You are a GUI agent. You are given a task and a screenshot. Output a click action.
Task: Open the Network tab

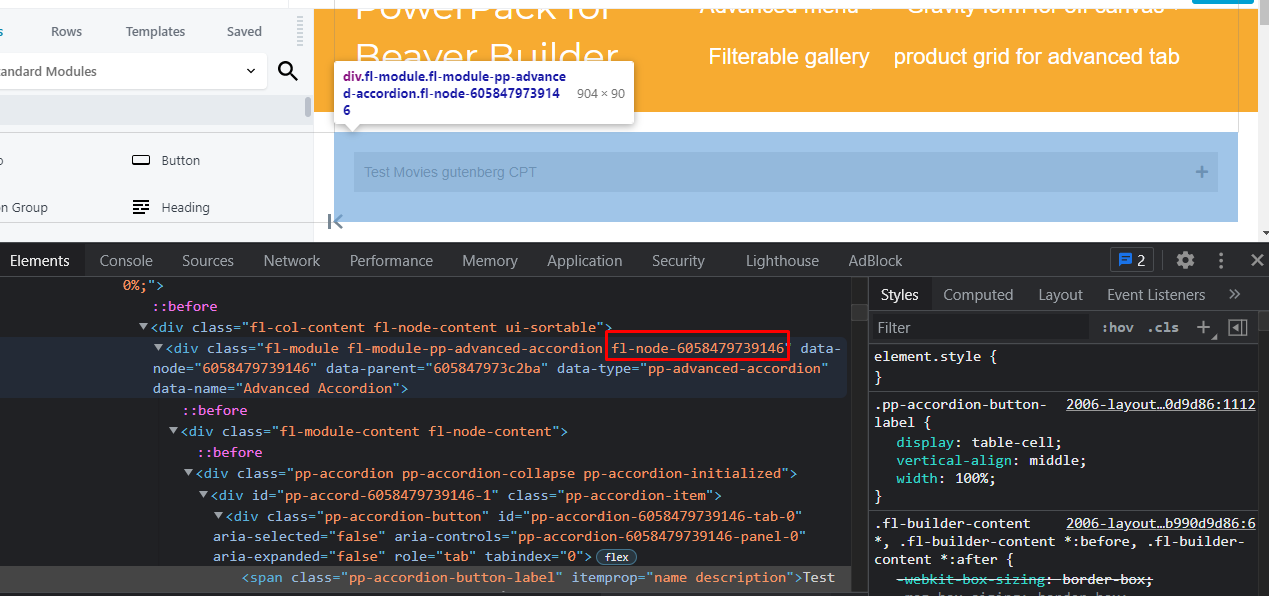click(292, 260)
